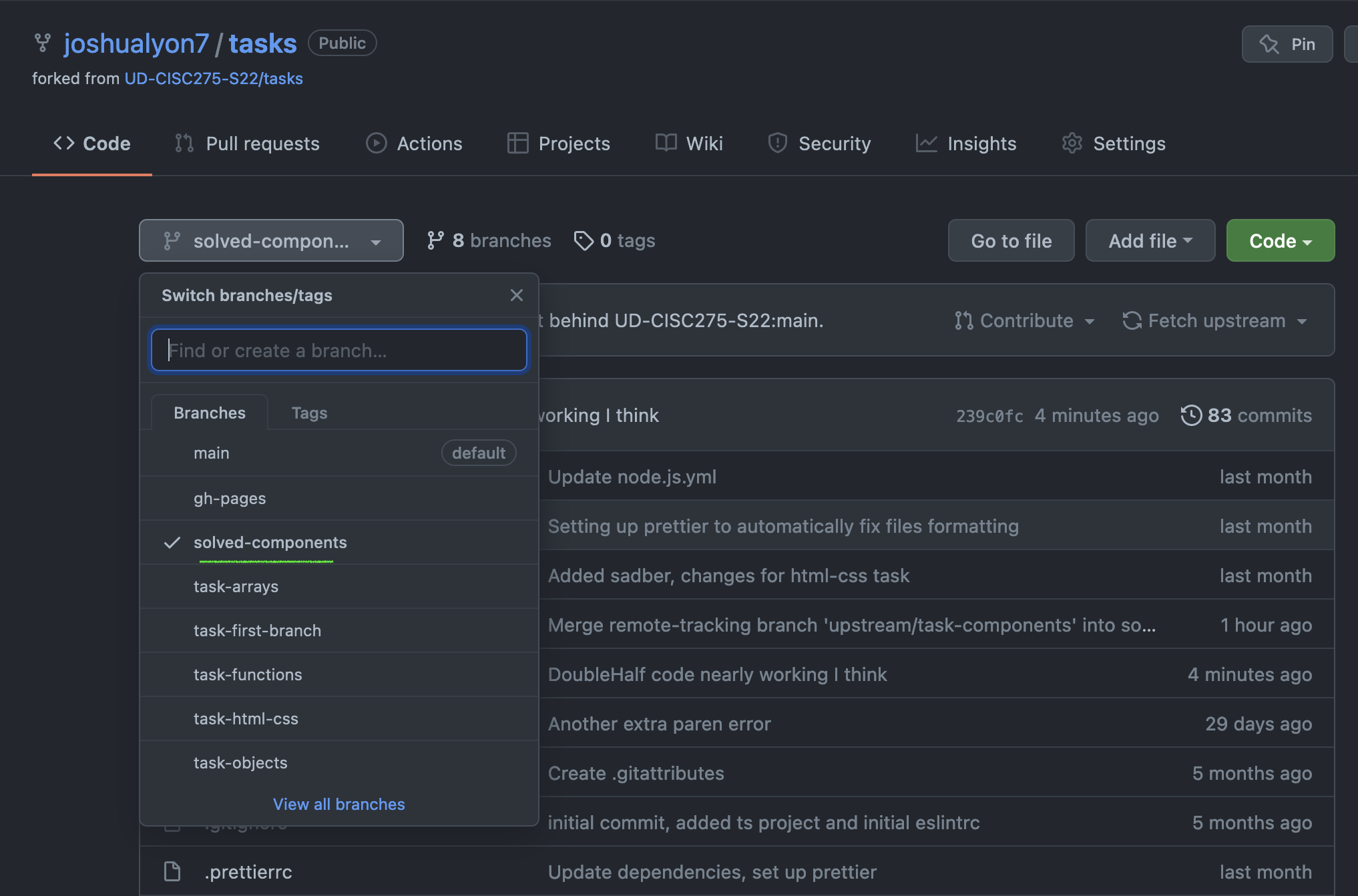Switch to the main branch
The width and height of the screenshot is (1358, 896).
[x=339, y=453]
